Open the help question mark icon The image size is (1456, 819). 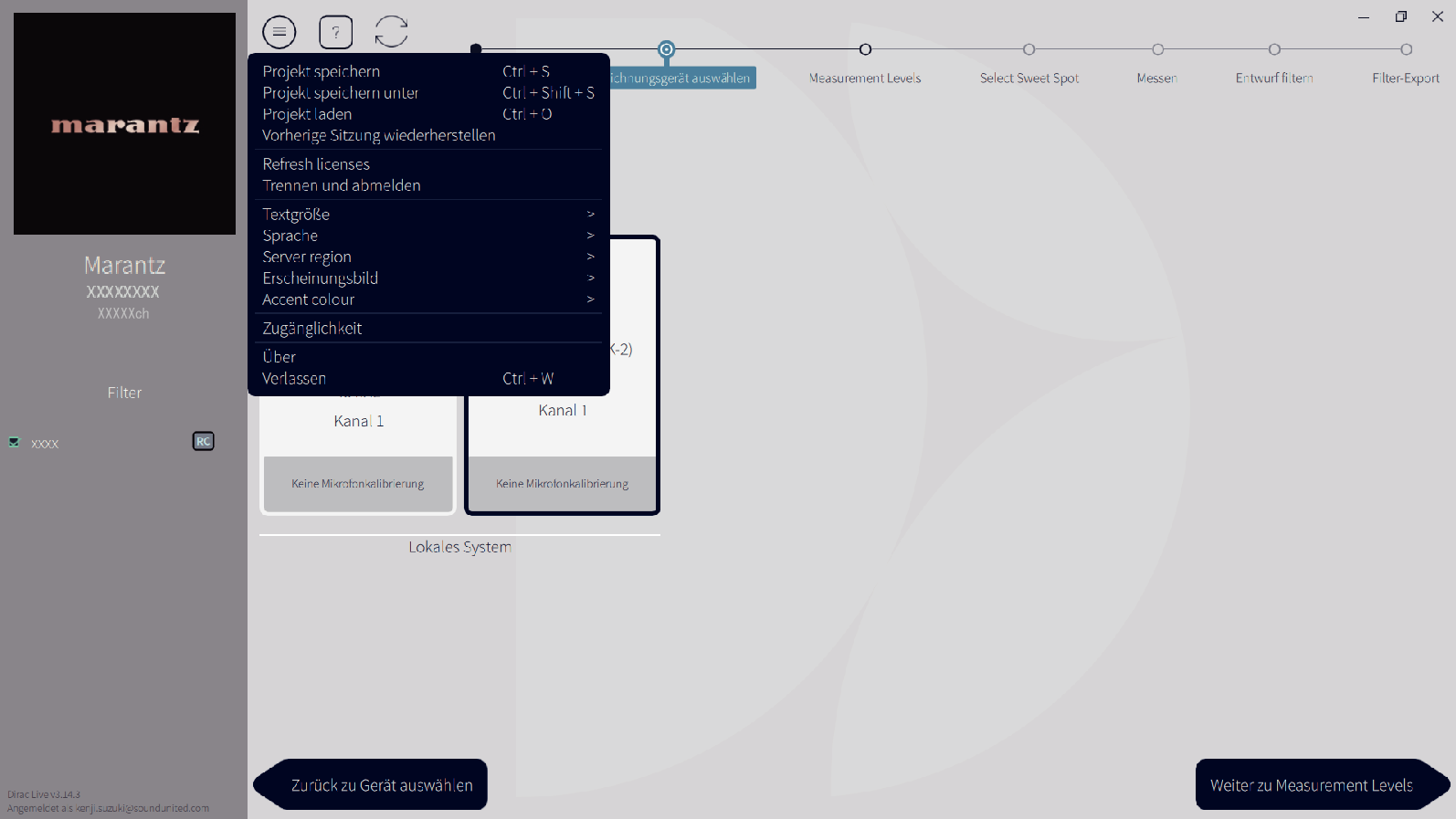pyautogui.click(x=336, y=32)
